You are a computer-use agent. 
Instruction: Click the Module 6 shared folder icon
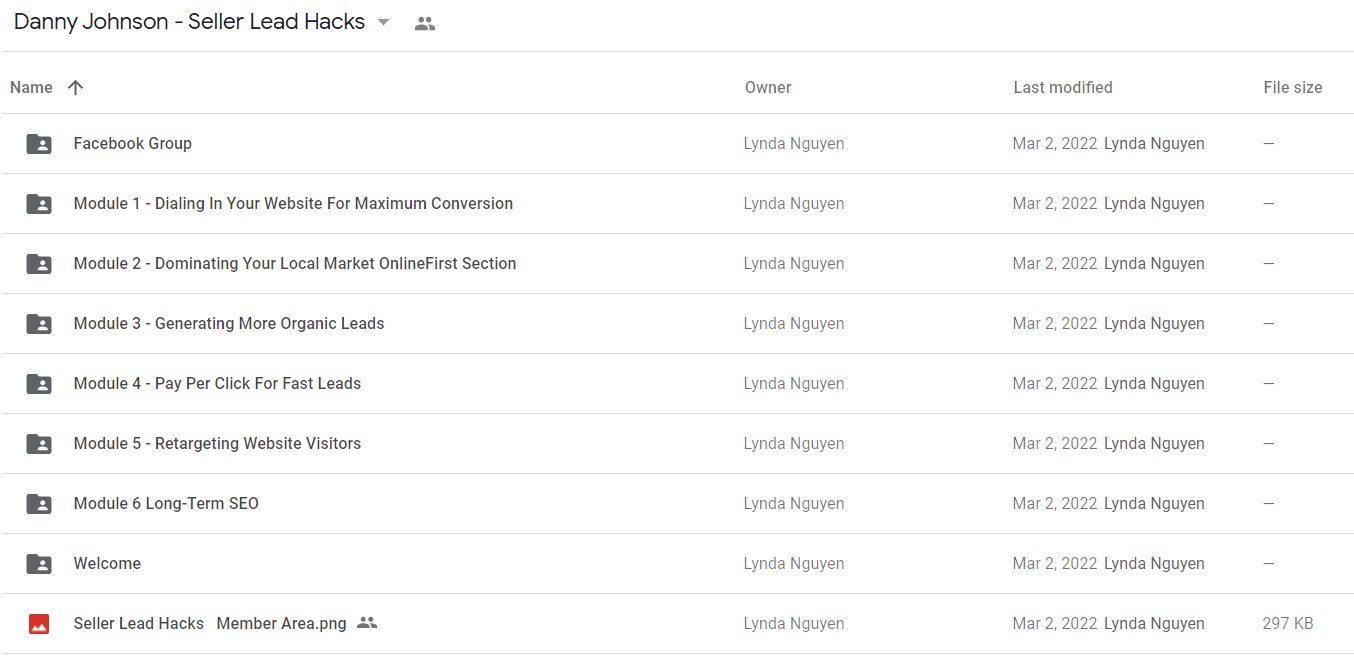coord(39,503)
